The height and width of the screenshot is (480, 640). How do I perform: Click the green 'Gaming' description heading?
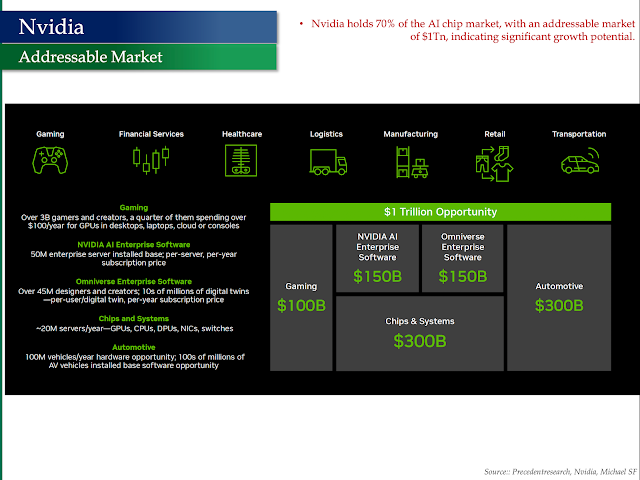[134, 207]
